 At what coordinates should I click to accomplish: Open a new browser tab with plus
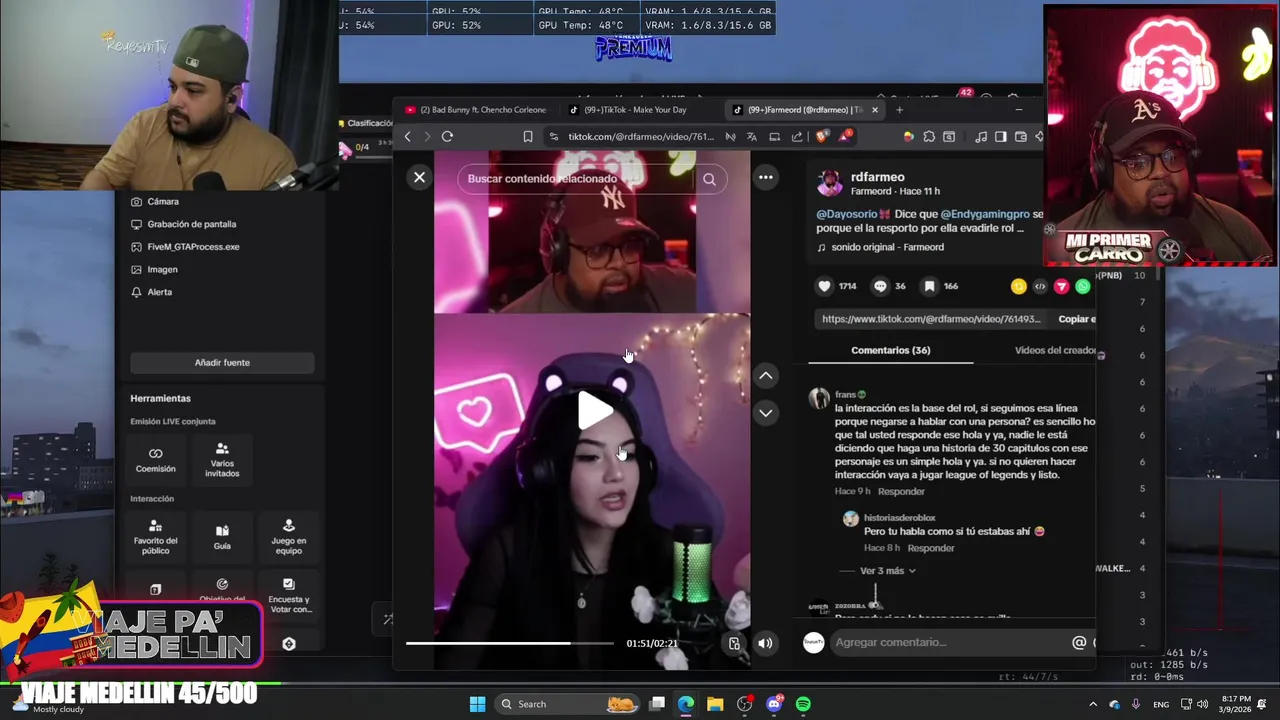click(899, 110)
